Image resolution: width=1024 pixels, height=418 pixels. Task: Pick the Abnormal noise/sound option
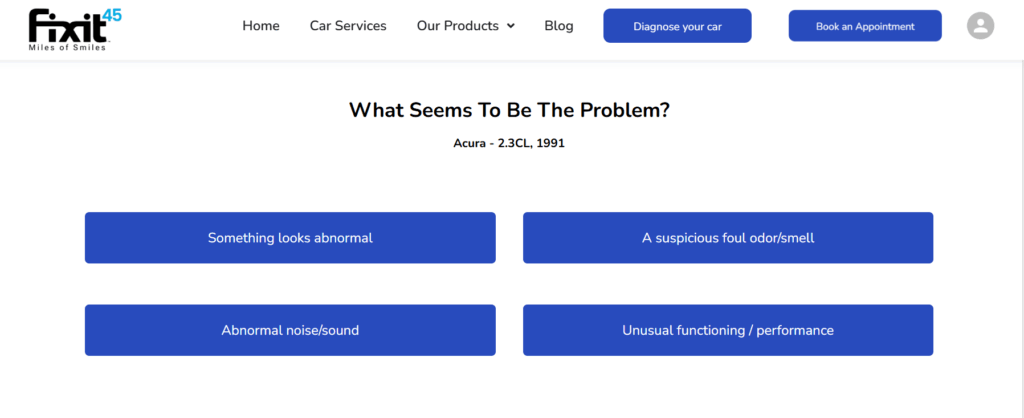click(x=290, y=330)
